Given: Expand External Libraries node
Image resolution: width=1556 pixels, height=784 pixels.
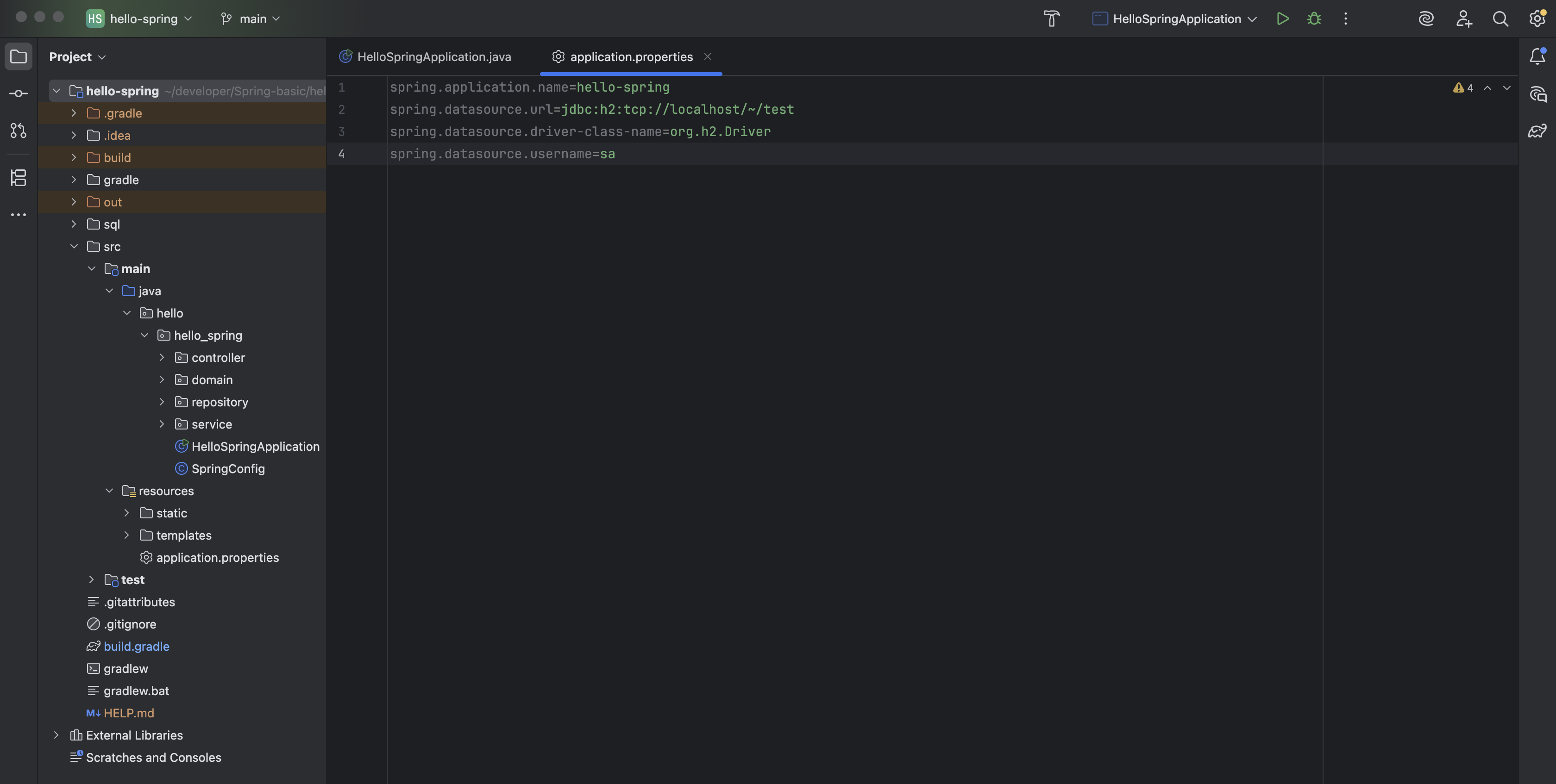Looking at the screenshot, I should (x=56, y=735).
